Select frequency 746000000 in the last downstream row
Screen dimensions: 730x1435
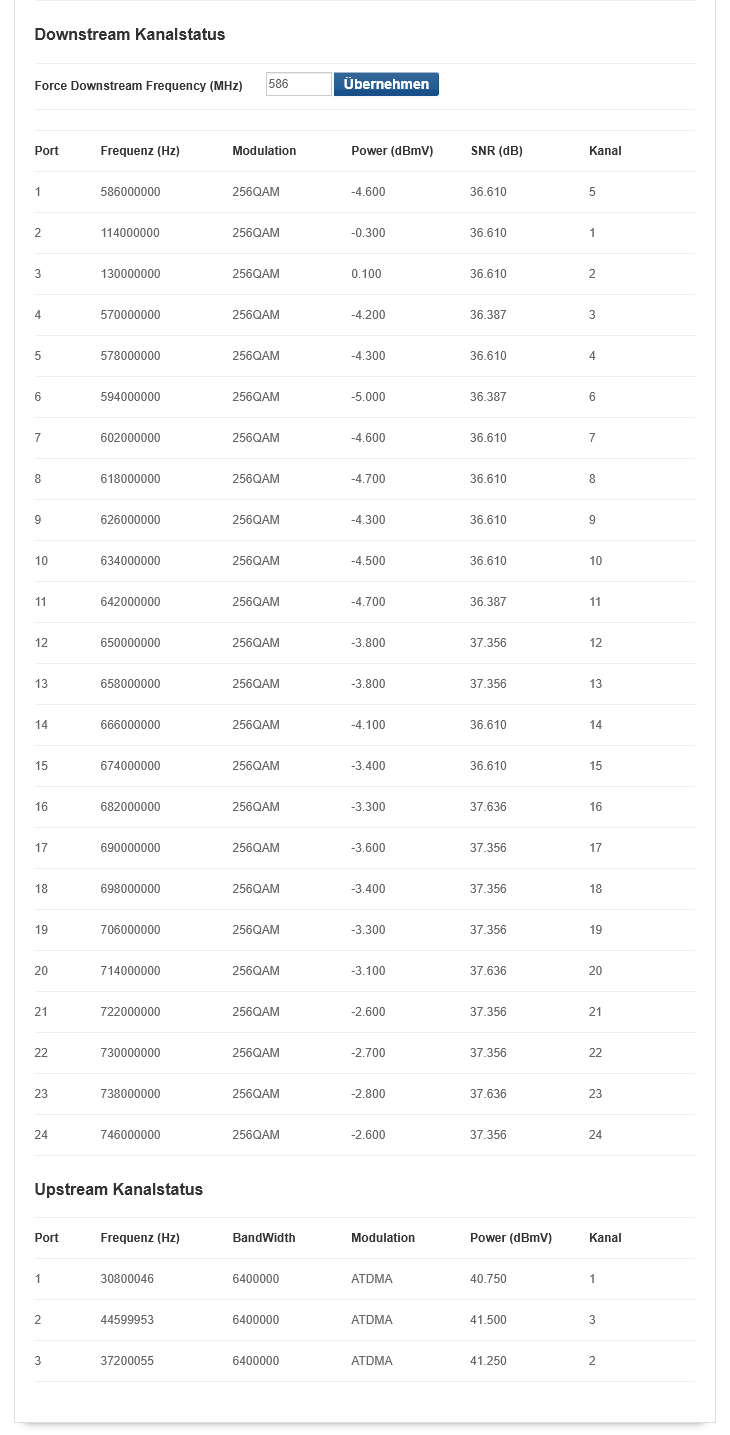[x=130, y=1135]
